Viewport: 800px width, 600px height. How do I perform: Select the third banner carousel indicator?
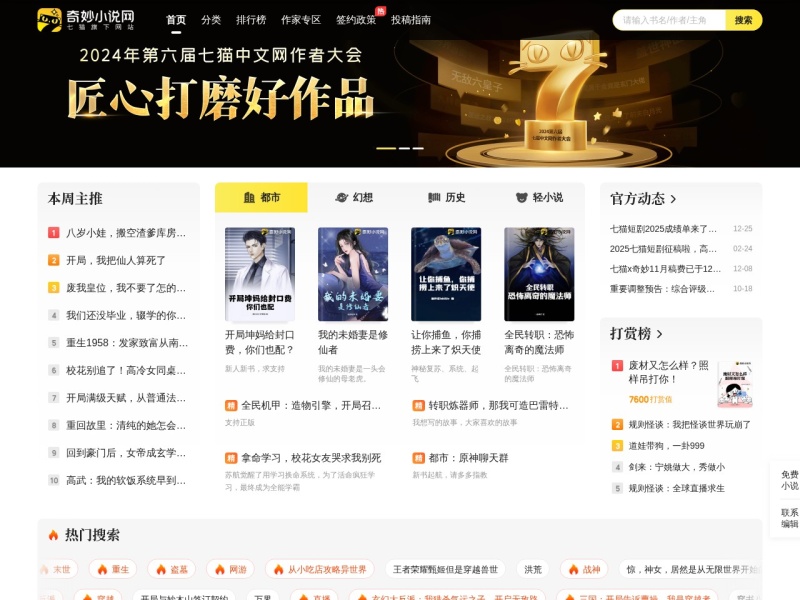[418, 148]
